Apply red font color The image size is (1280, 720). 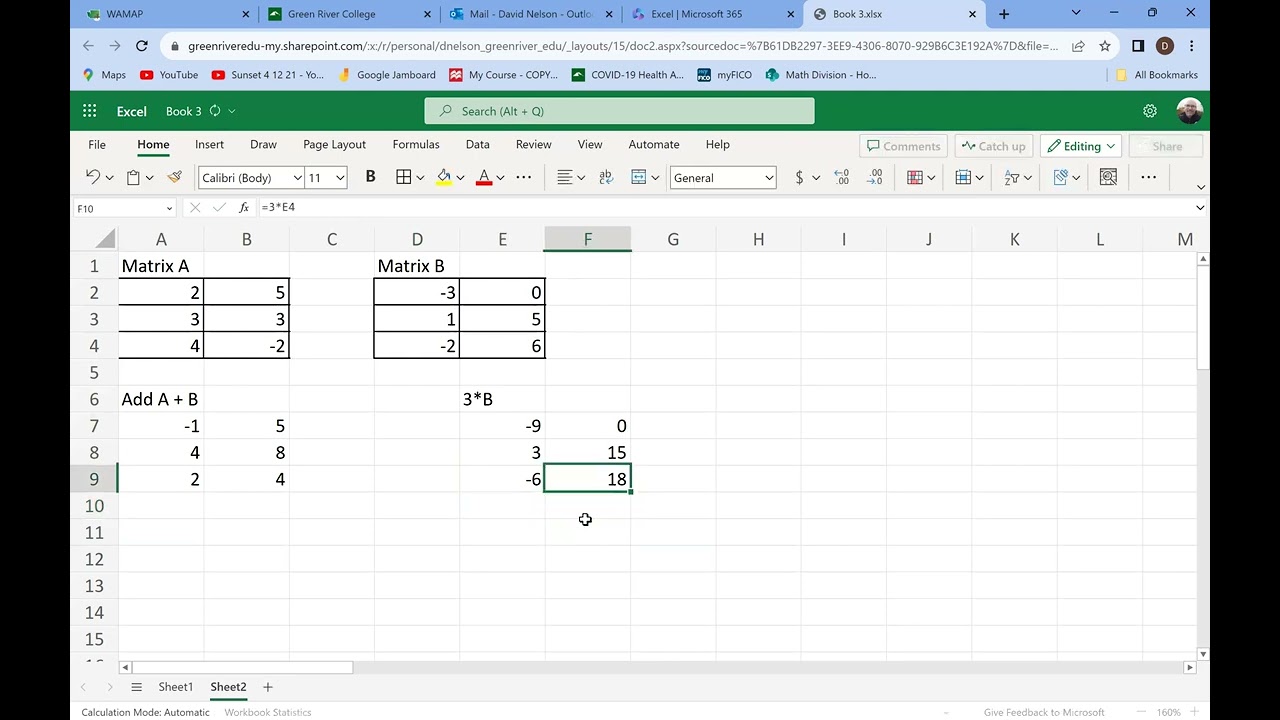(484, 177)
